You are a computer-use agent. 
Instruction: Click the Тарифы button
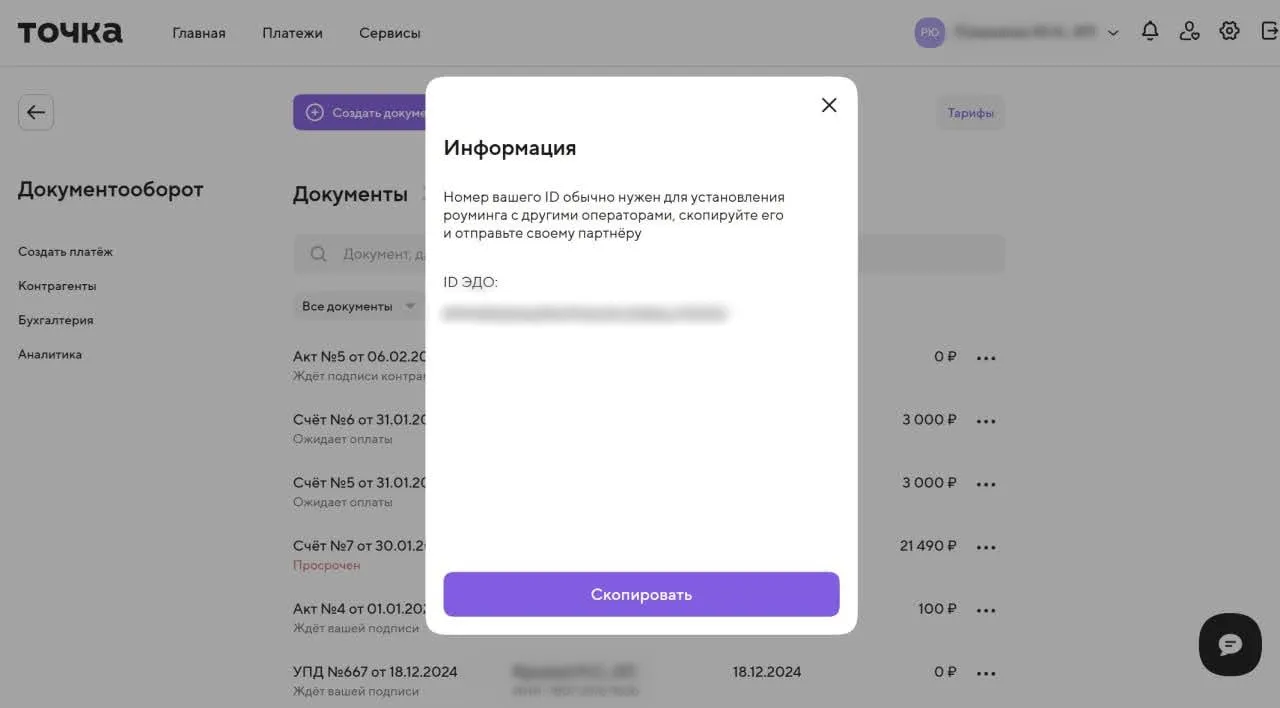point(970,113)
